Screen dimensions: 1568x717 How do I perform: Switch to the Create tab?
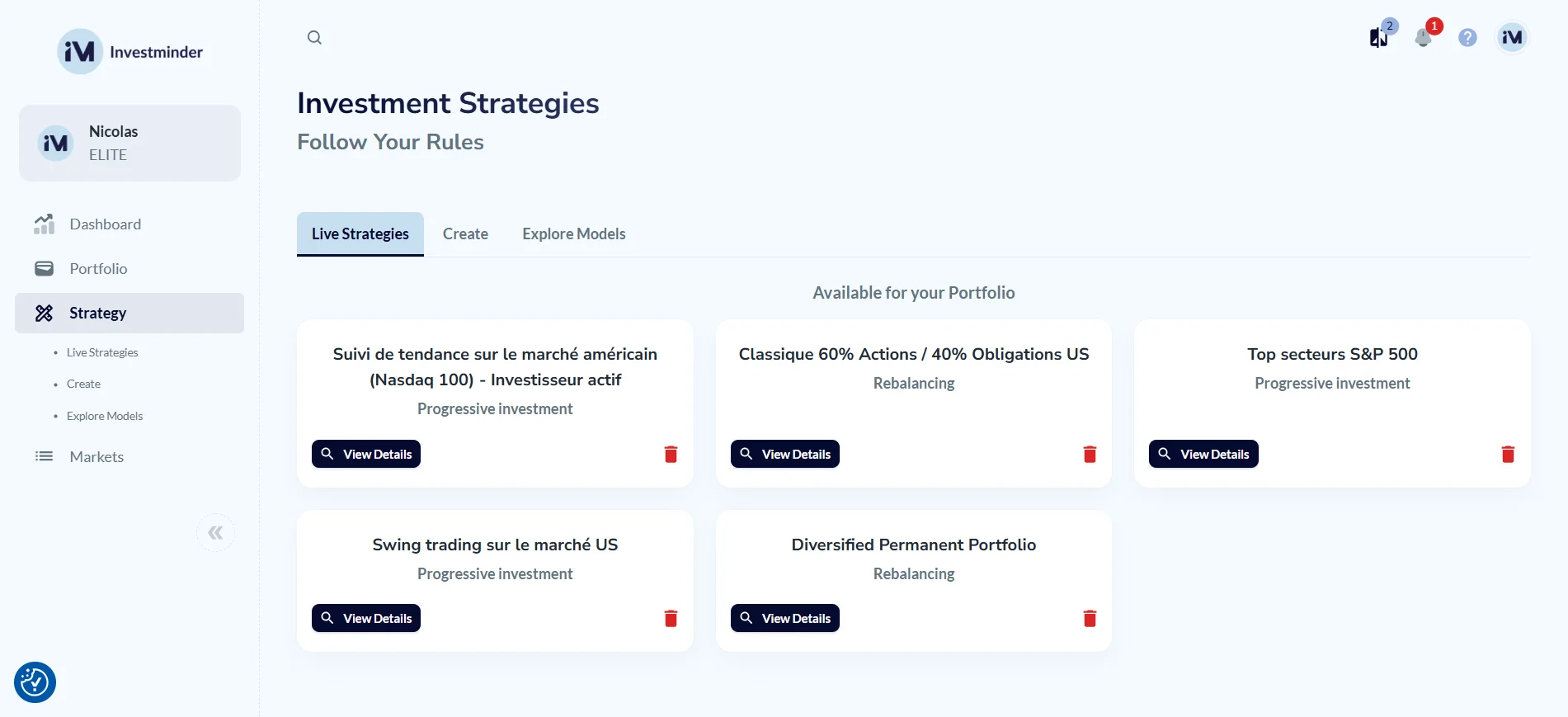click(465, 233)
